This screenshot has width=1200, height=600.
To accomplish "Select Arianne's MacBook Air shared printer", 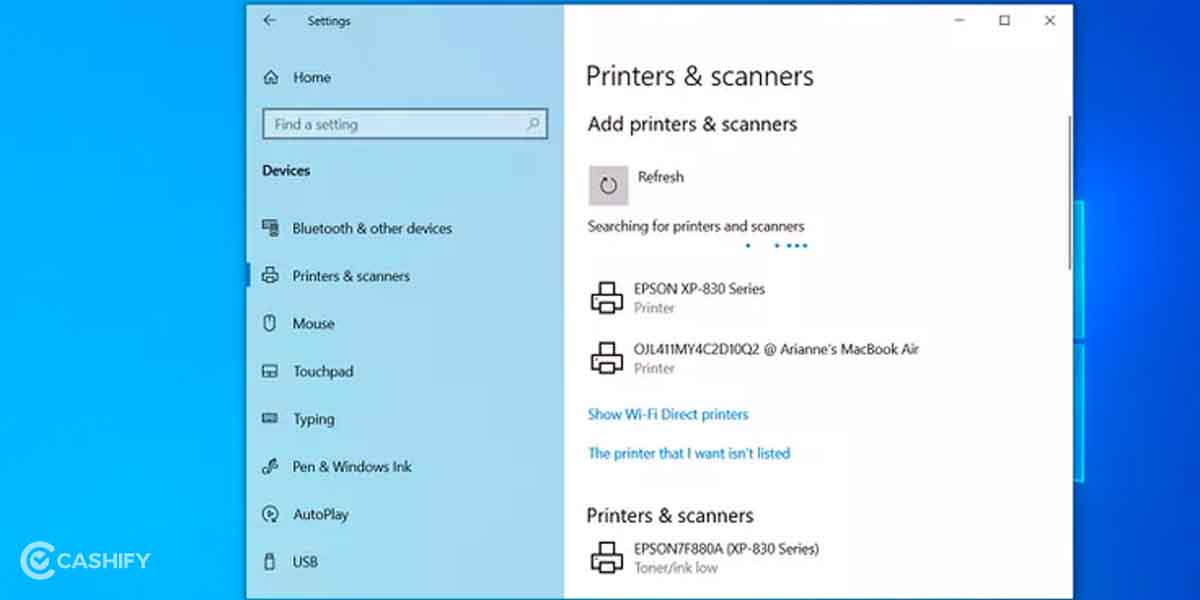I will click(753, 357).
